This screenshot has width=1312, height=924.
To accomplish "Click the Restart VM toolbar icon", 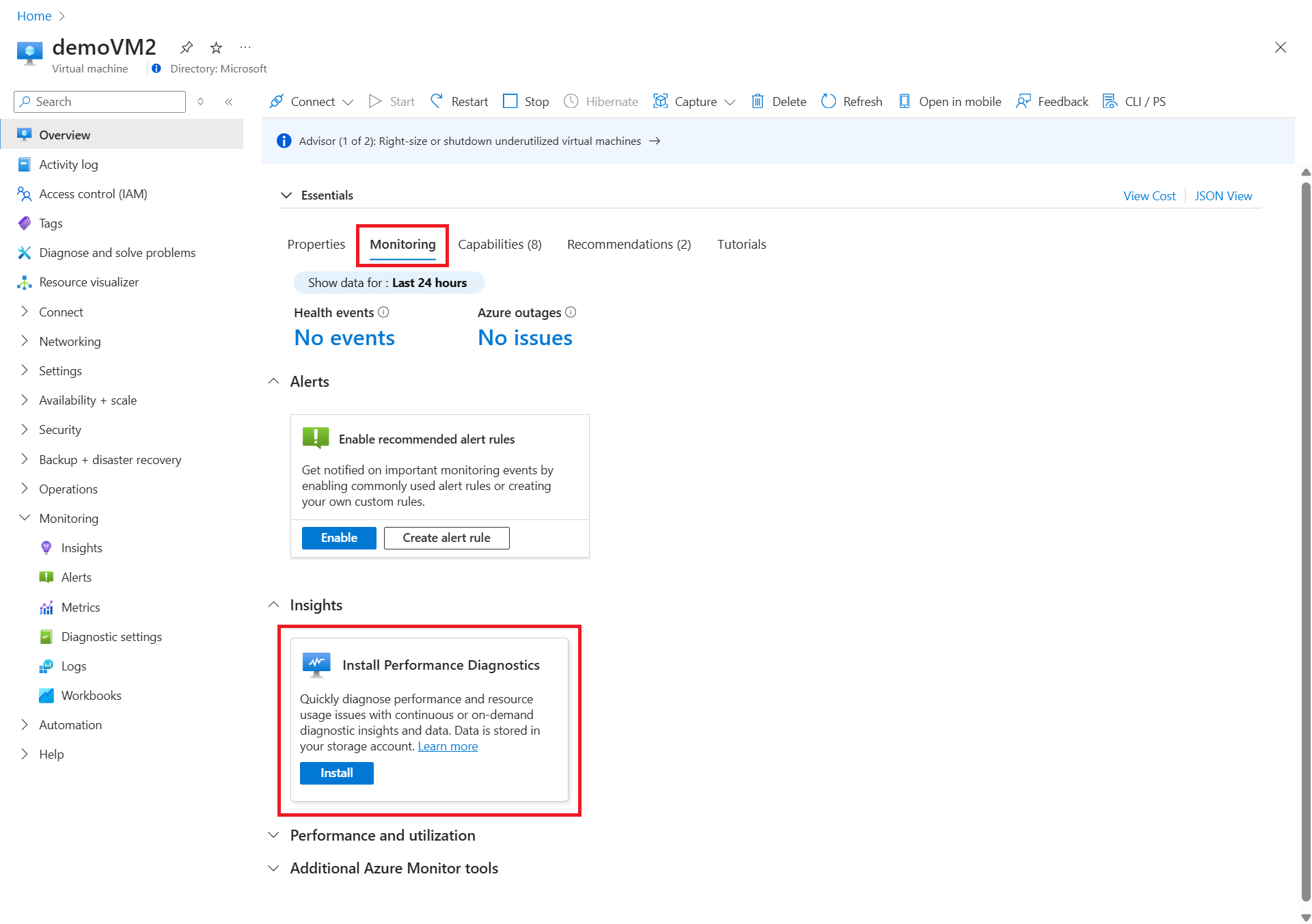I will click(x=437, y=101).
